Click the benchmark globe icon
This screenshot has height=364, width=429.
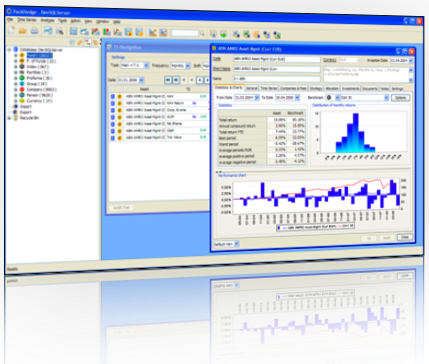(329, 98)
